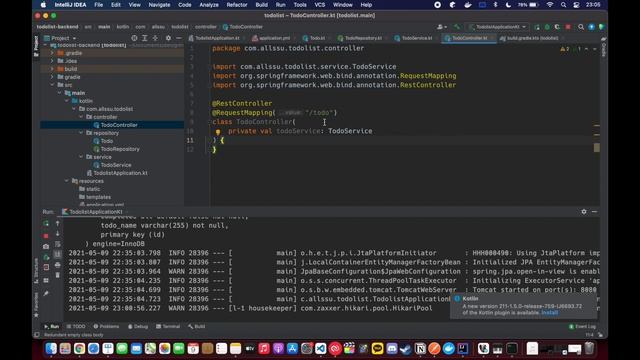Open the VCS menu
Viewport: 640px width, 360px height.
[320, 5]
